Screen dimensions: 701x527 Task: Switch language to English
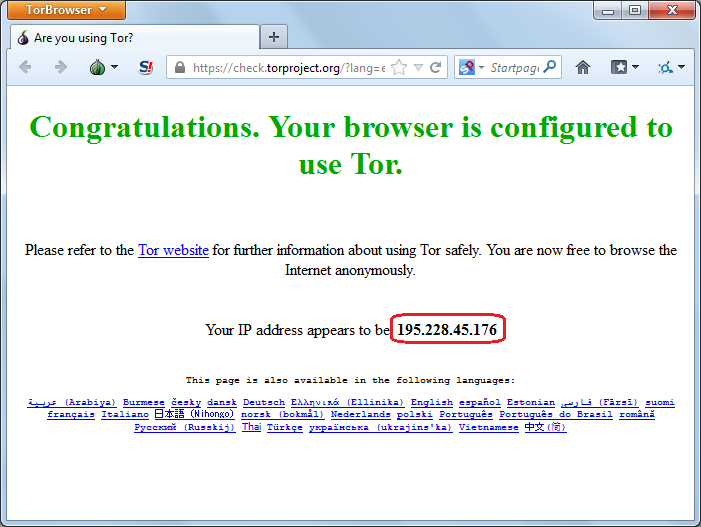click(432, 402)
